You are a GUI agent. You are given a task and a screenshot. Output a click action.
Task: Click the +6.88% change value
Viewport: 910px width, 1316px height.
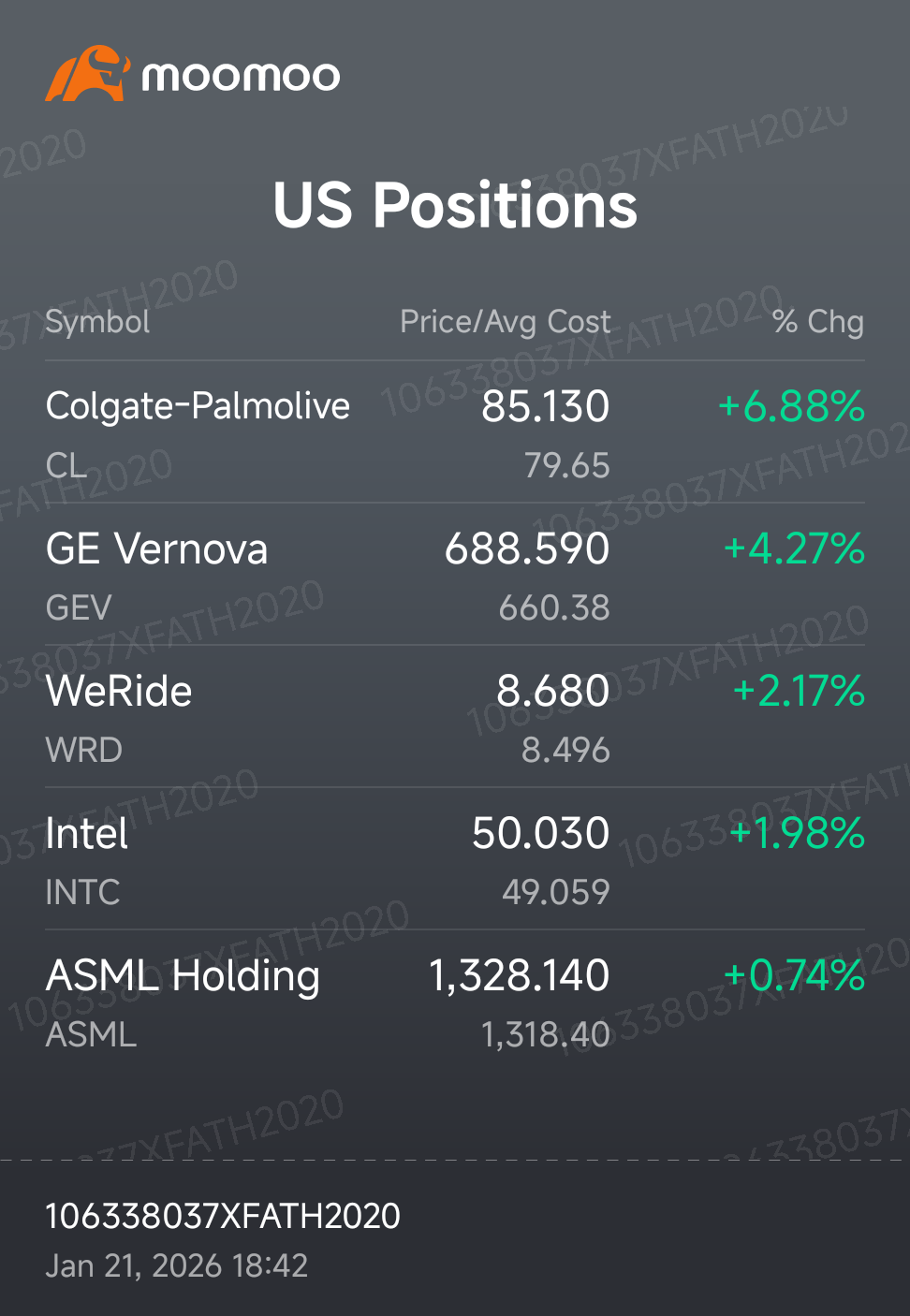click(791, 406)
